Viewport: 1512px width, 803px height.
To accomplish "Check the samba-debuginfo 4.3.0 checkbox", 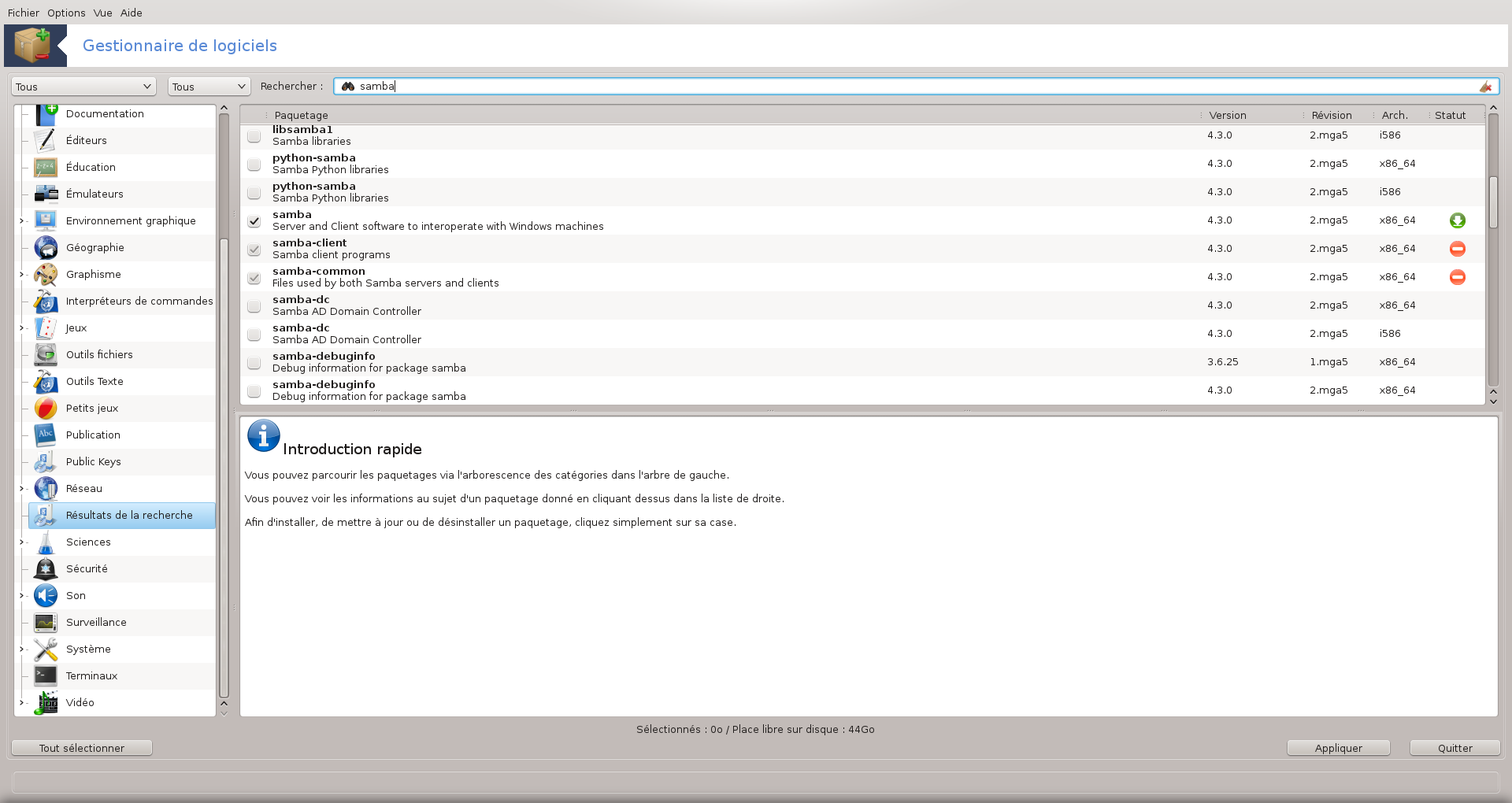I will [254, 391].
